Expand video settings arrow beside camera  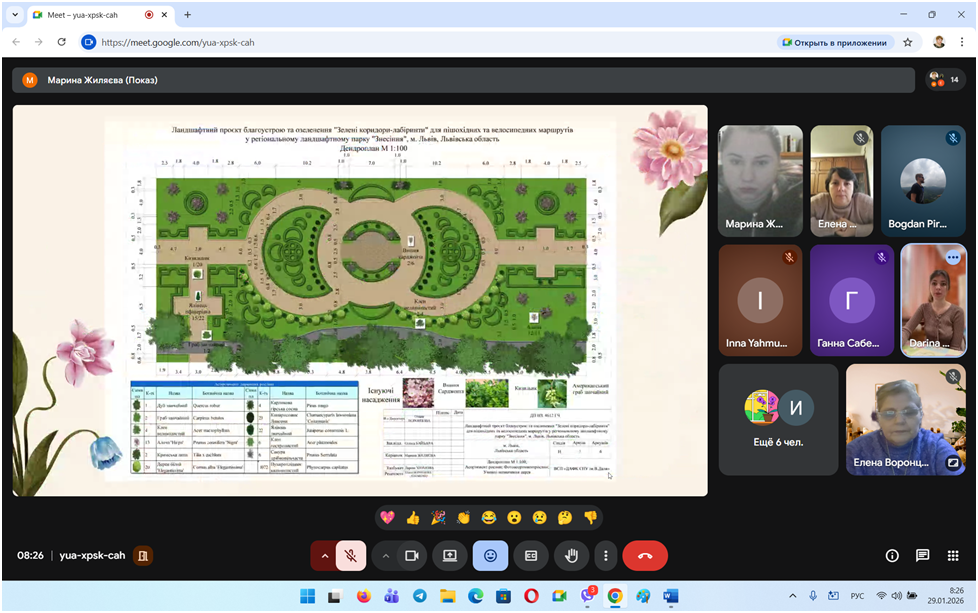click(x=385, y=555)
